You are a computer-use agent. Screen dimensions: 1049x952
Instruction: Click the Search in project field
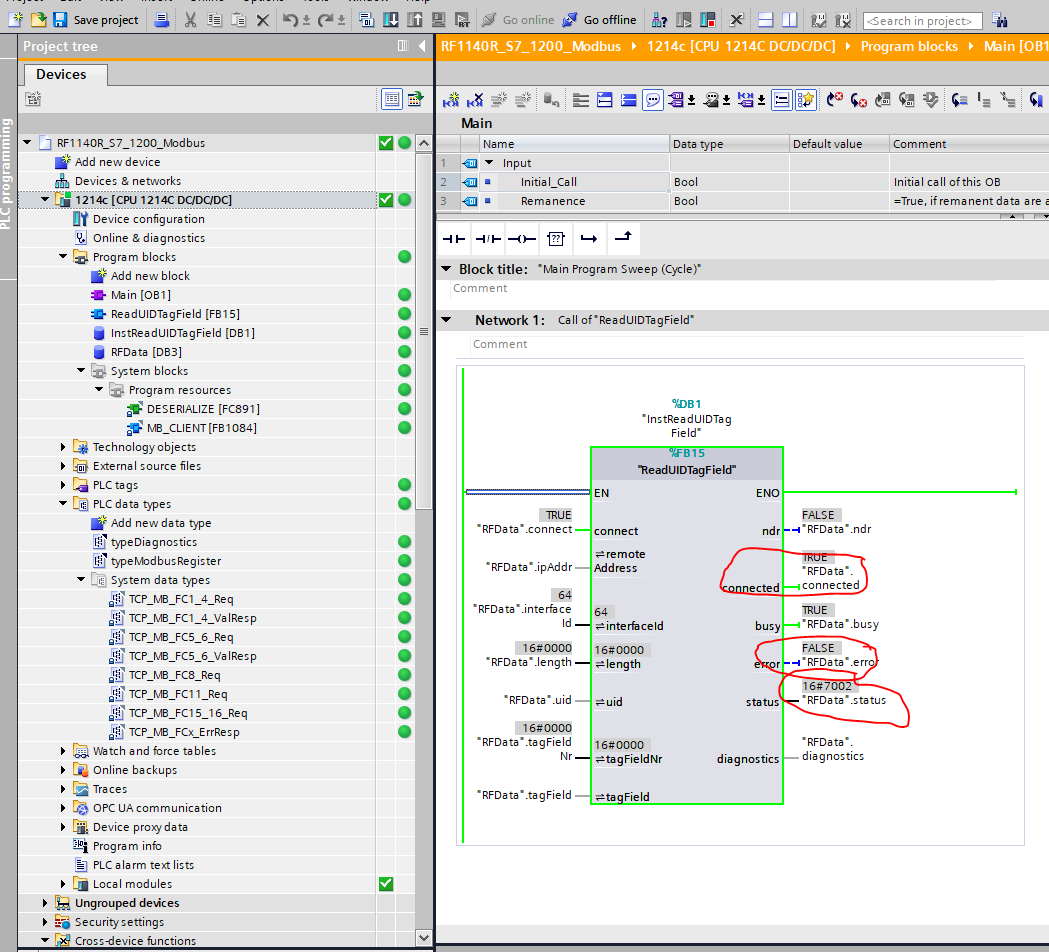(x=920, y=20)
